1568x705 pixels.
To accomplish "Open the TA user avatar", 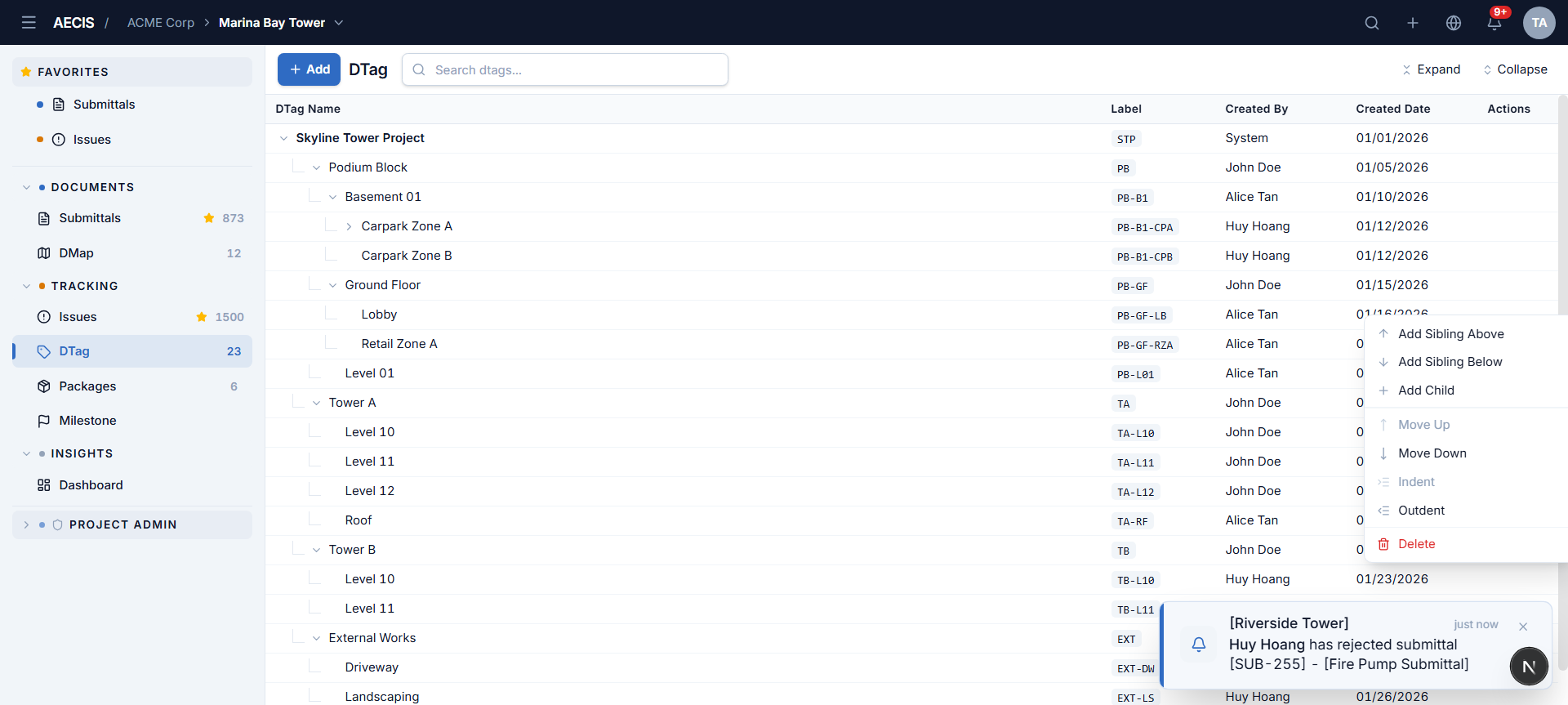I will point(1539,23).
